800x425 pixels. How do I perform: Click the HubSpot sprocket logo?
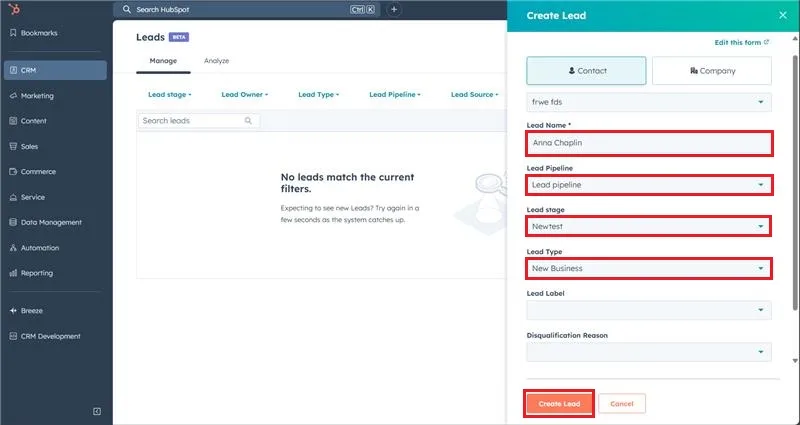click(x=12, y=9)
